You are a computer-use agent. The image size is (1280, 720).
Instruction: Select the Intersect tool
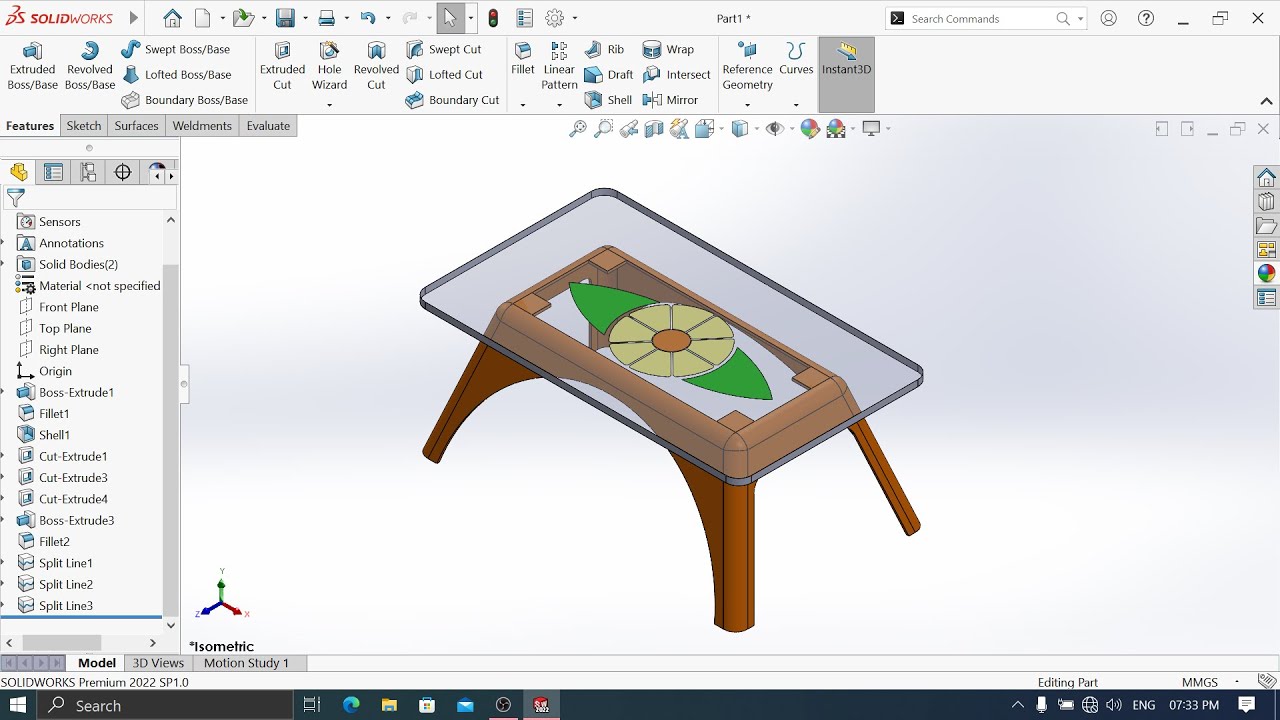point(676,74)
